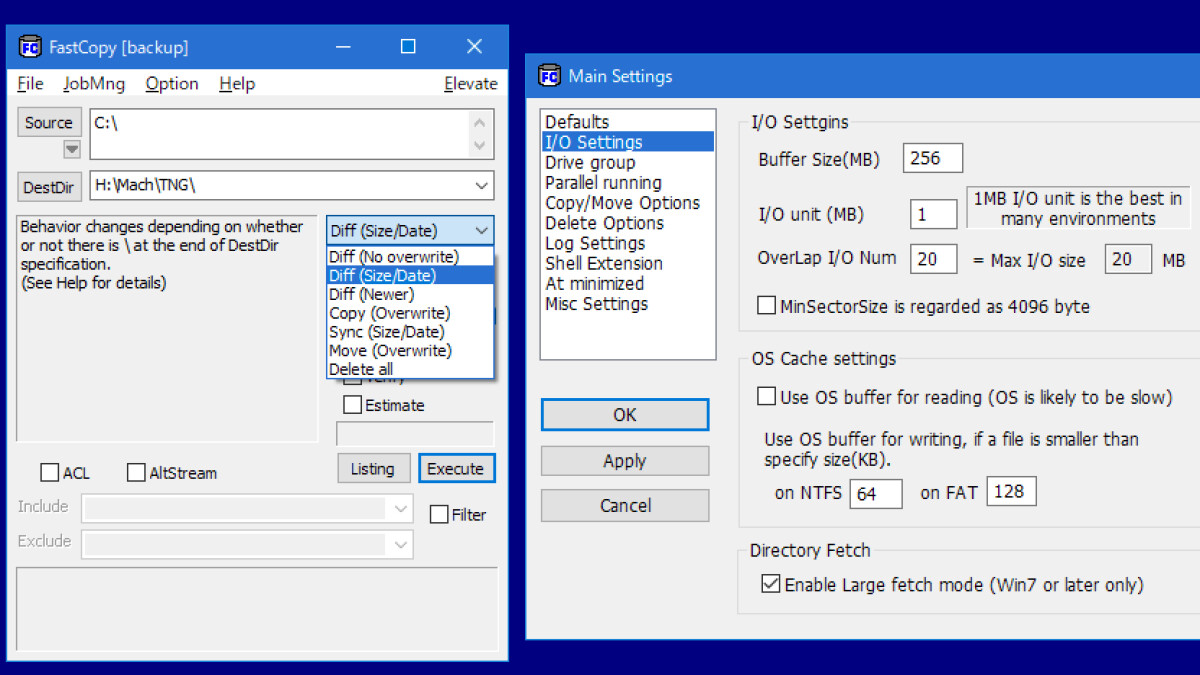Click the Source path field showing C:\
The image size is (1200, 675).
(280, 134)
